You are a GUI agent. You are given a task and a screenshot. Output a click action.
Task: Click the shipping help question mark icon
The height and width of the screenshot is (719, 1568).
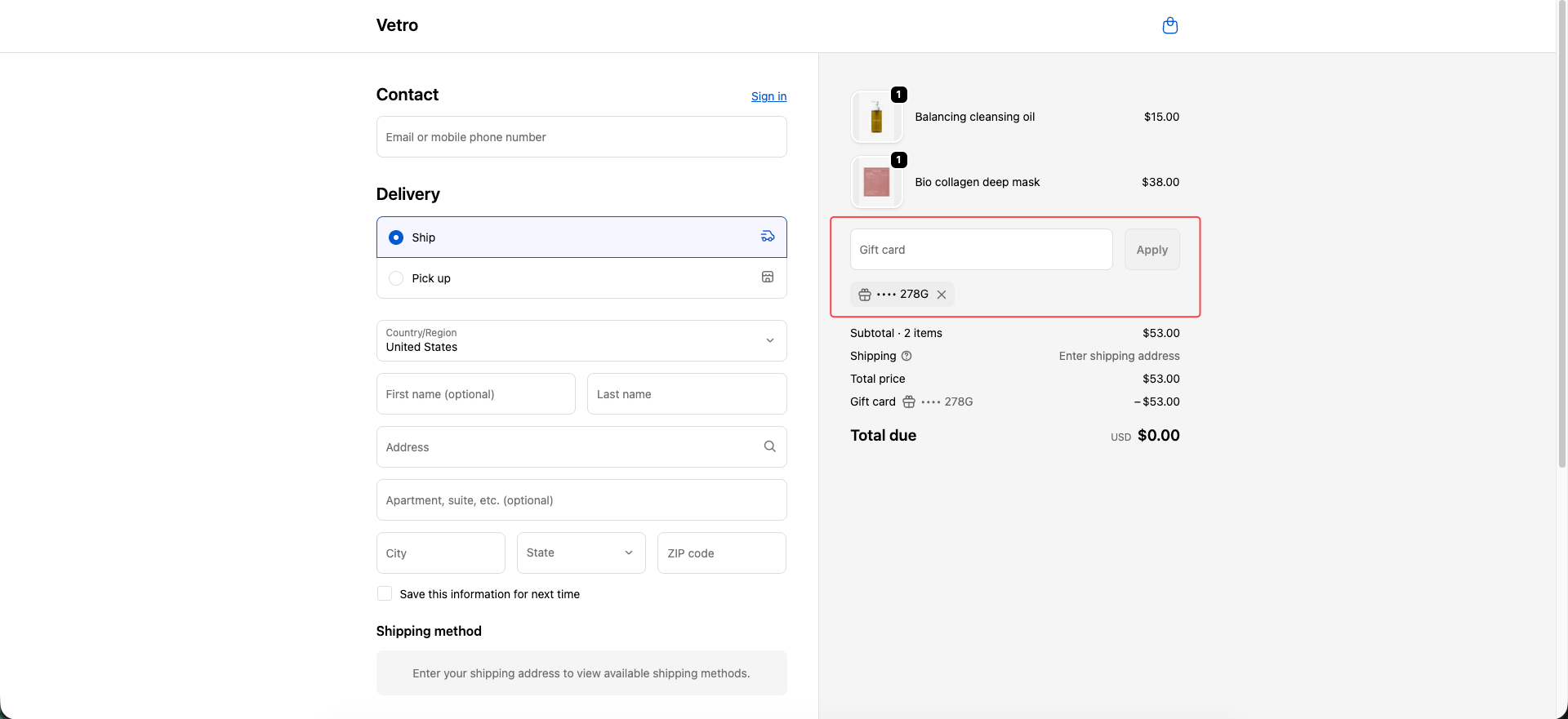coord(906,356)
